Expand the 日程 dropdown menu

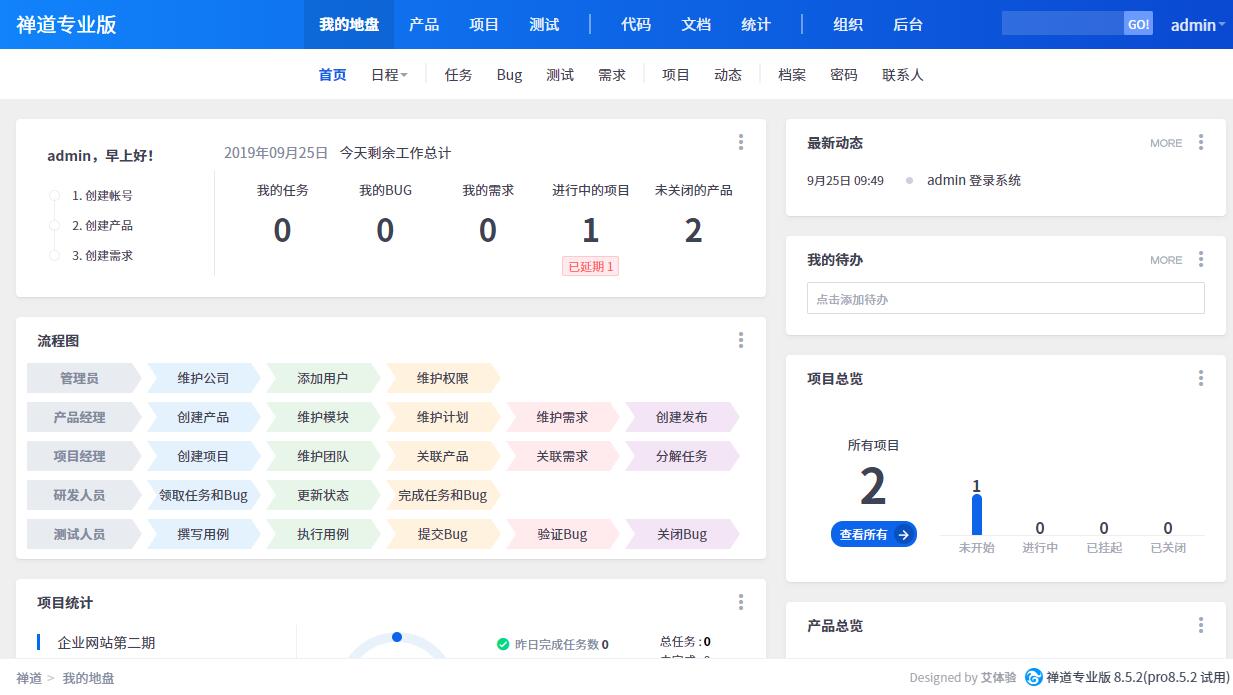pos(389,75)
